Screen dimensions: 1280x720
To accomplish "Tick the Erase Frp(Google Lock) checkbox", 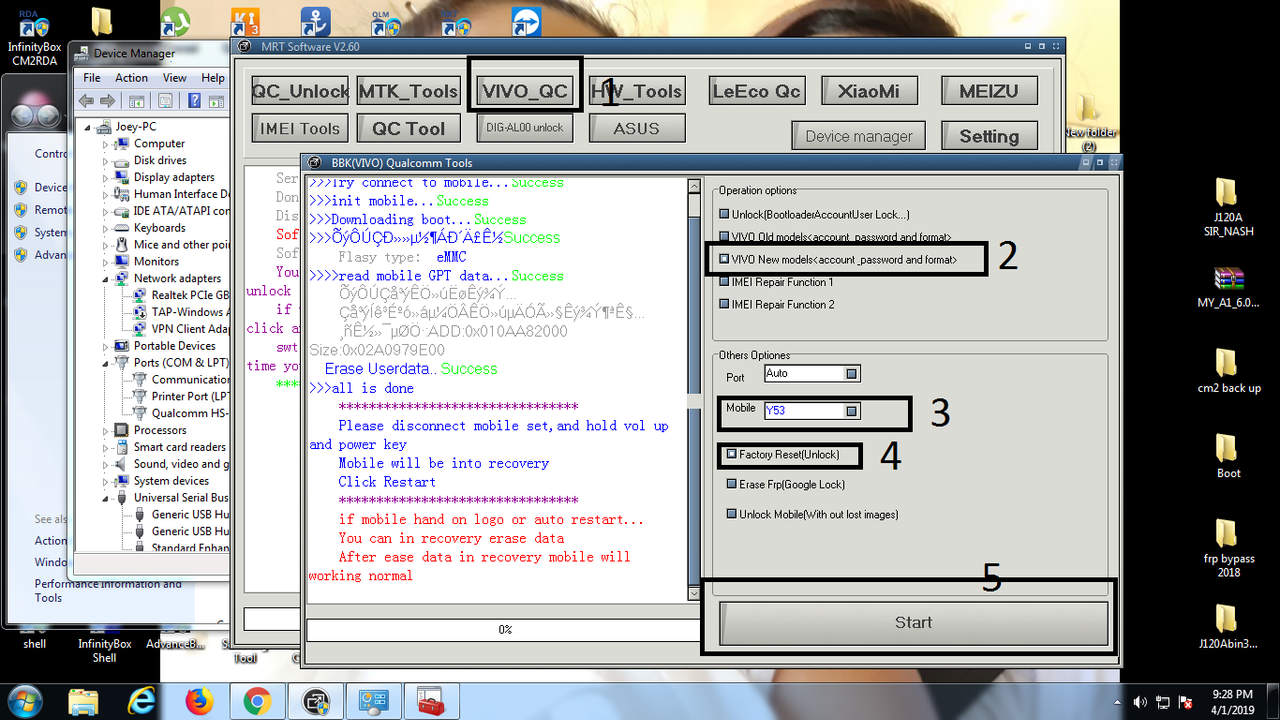I will coord(732,484).
